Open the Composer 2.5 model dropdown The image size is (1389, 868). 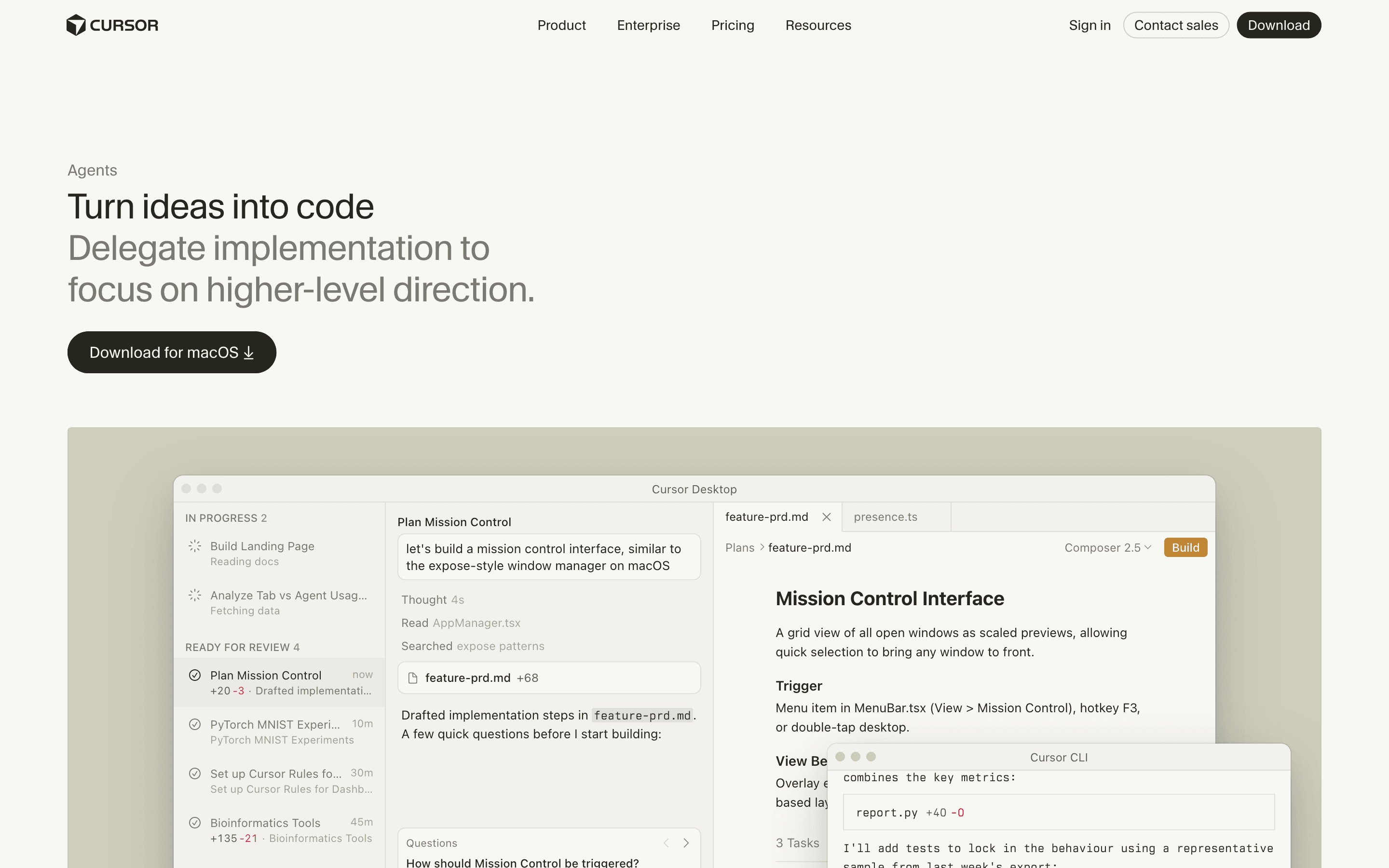point(1108,548)
